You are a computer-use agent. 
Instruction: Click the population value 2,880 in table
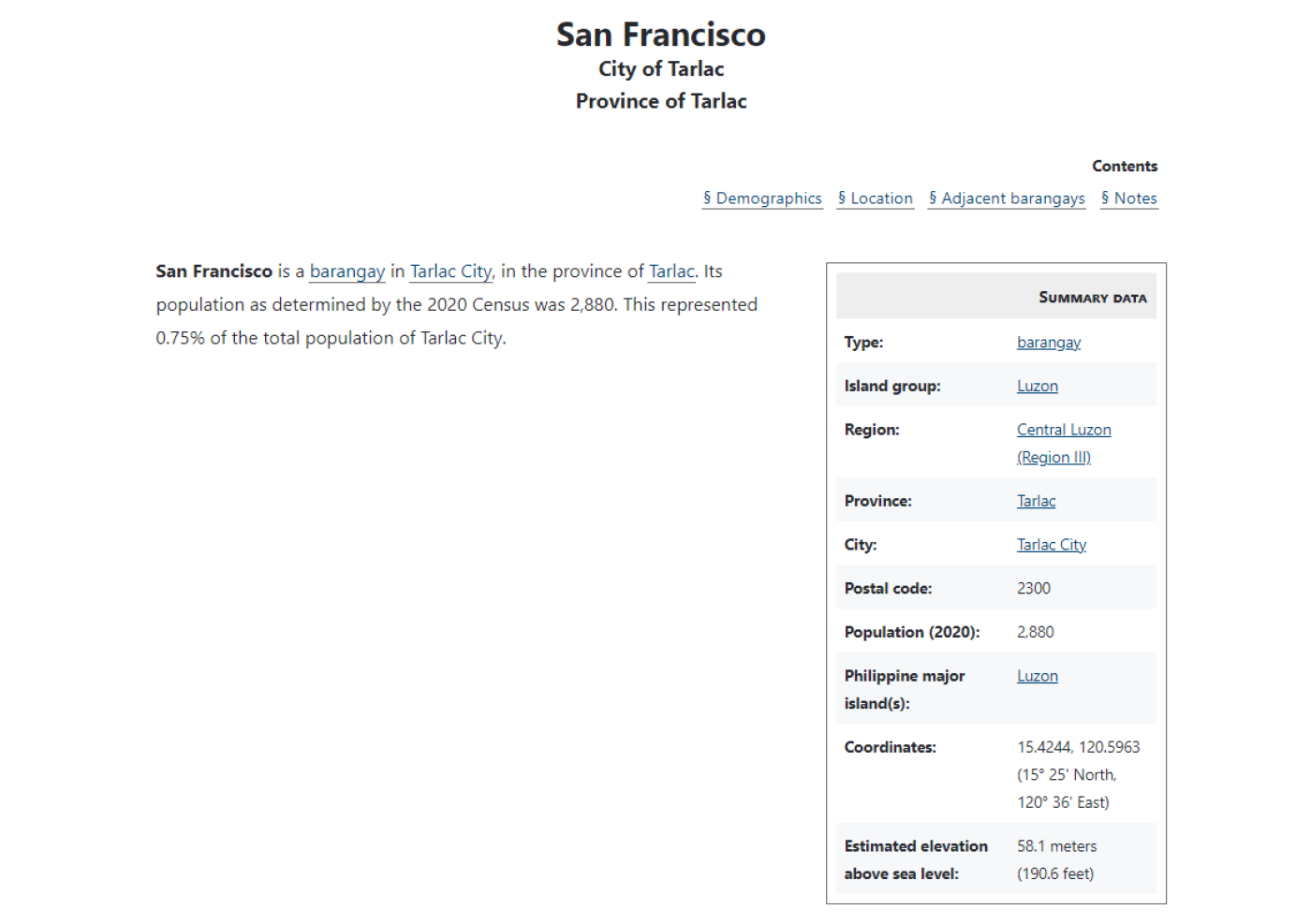[x=1036, y=632]
